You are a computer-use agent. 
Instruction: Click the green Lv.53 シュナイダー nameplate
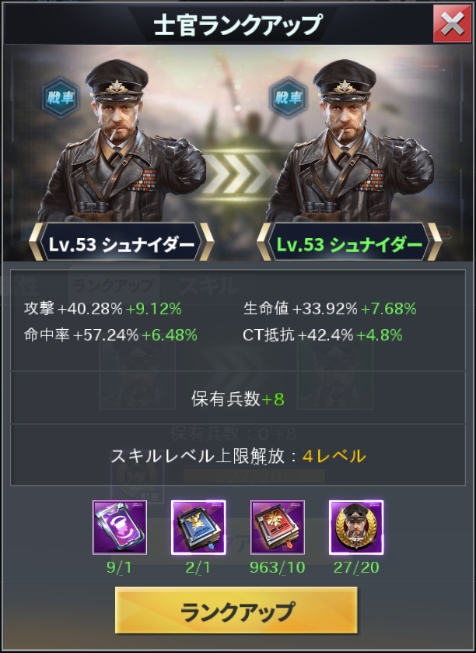click(349, 244)
